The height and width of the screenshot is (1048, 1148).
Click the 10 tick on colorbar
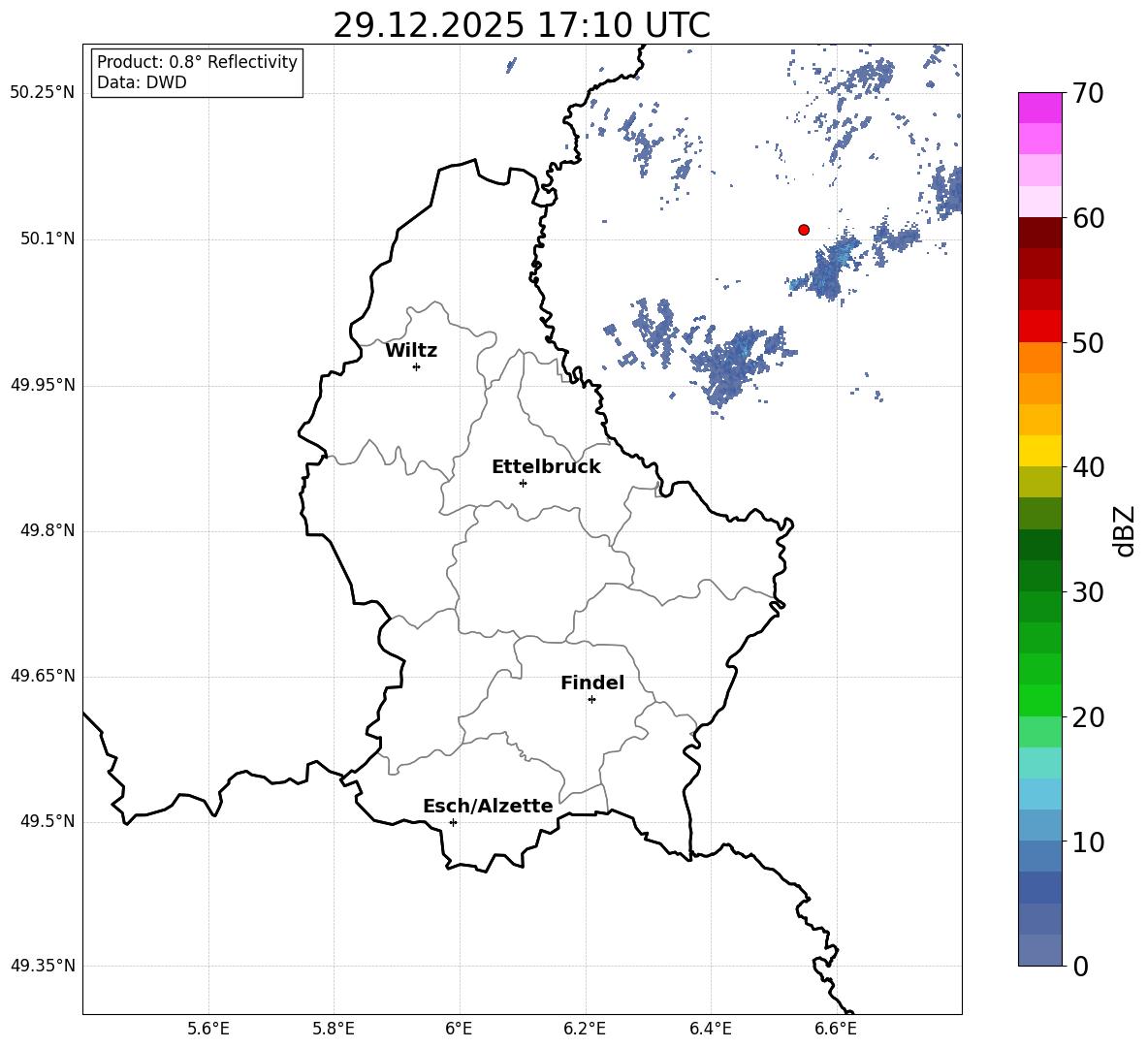point(1088,842)
